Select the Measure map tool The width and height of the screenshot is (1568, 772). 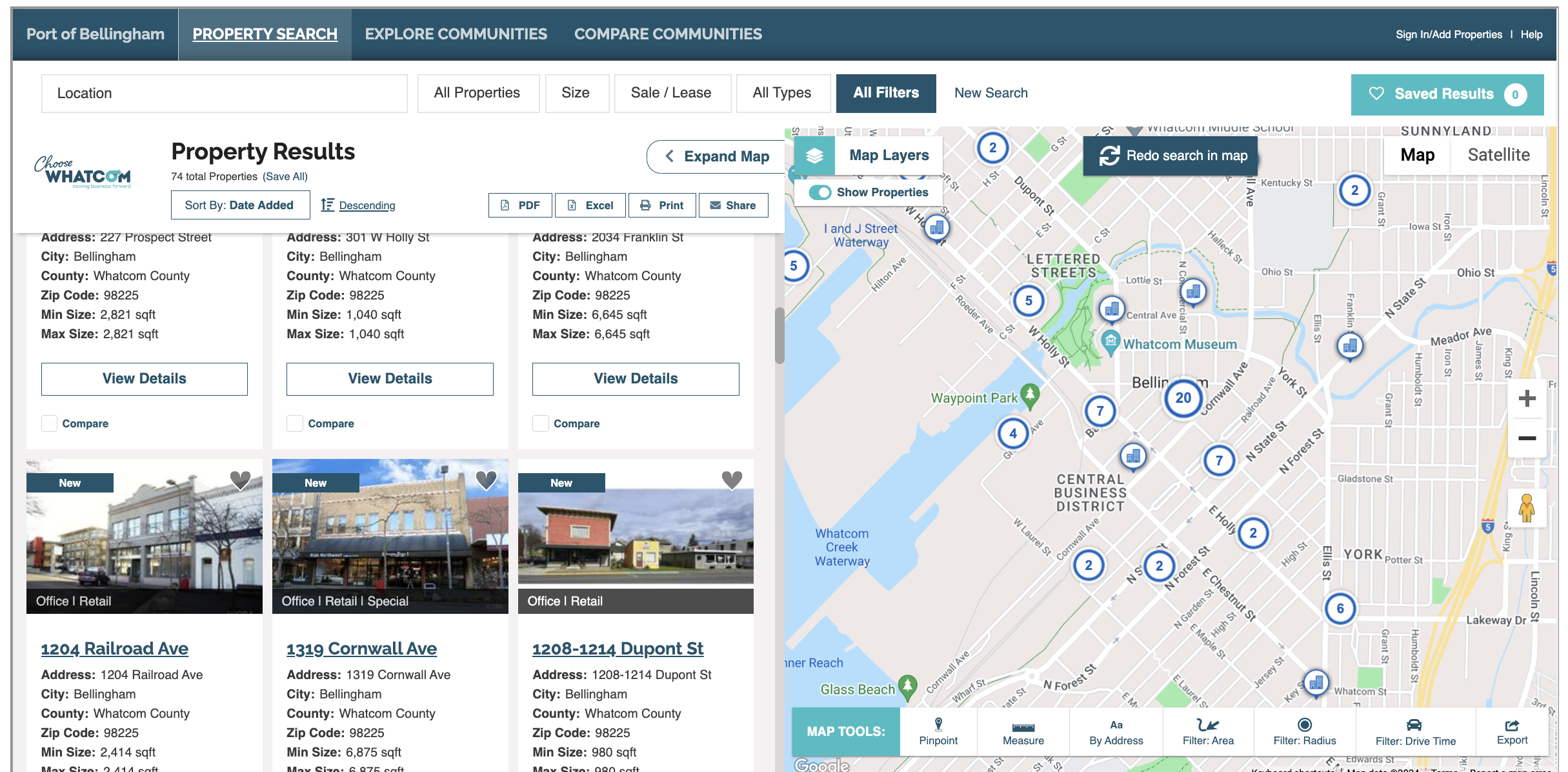1023,731
